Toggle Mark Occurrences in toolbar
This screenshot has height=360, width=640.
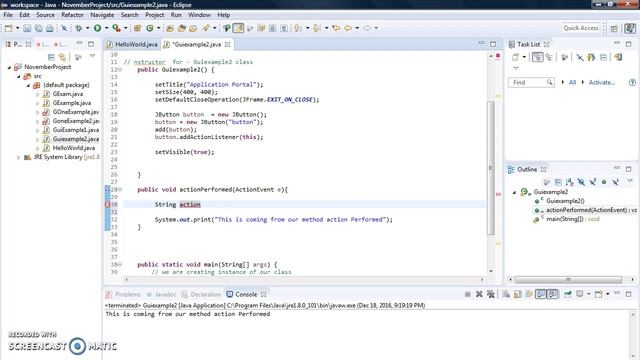tap(238, 28)
